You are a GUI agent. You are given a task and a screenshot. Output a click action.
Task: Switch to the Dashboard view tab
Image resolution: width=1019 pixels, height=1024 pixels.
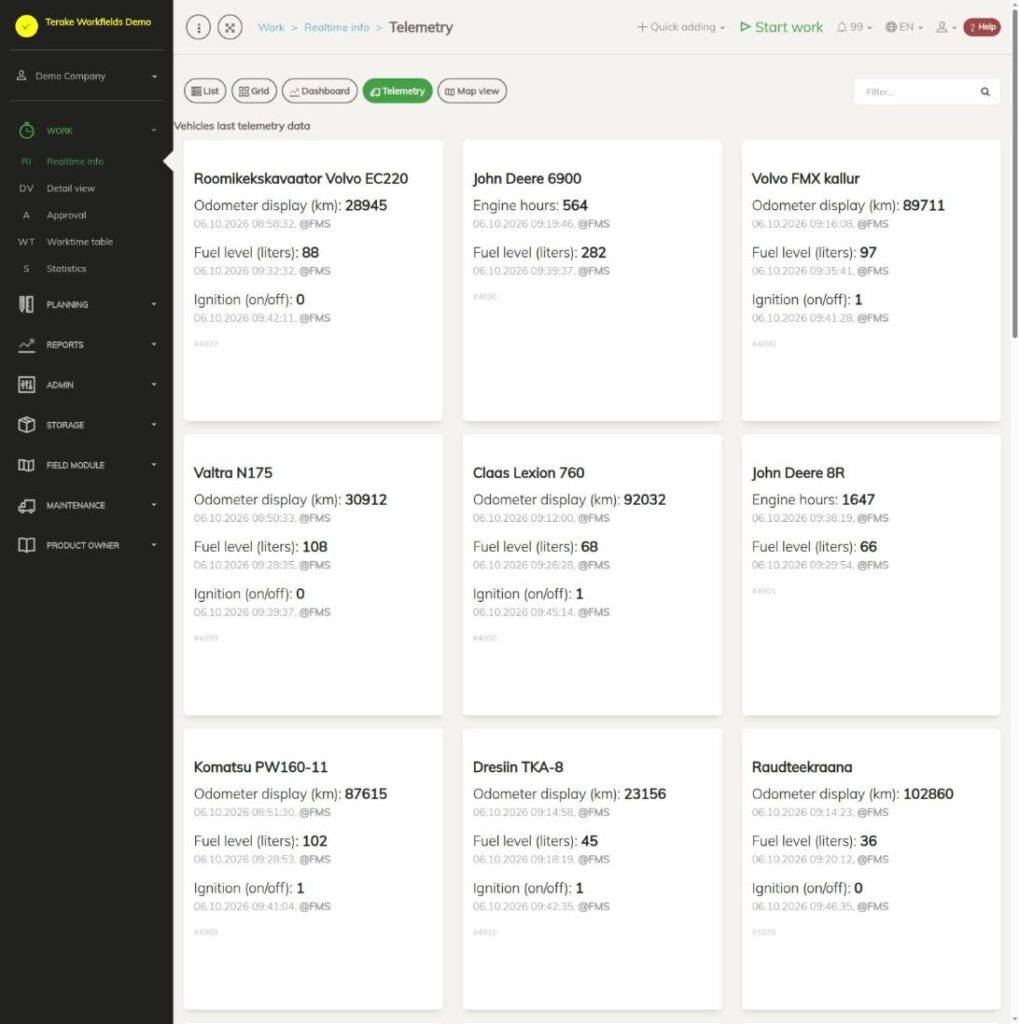pos(319,91)
